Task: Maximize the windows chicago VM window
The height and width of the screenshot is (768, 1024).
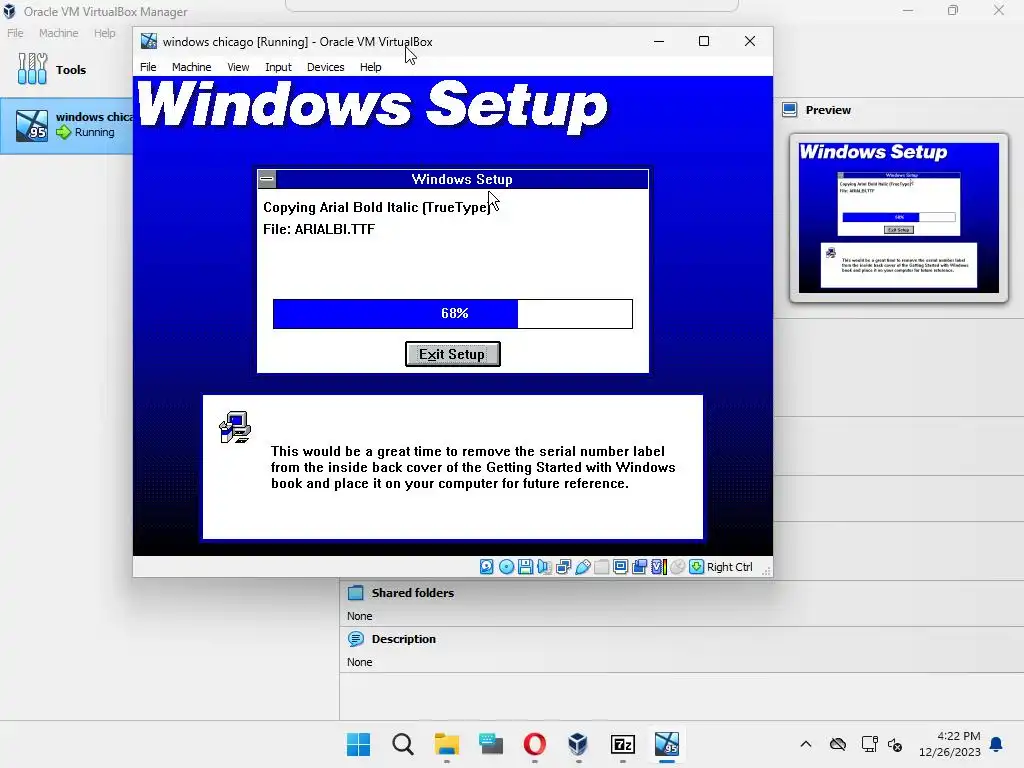Action: tap(704, 41)
